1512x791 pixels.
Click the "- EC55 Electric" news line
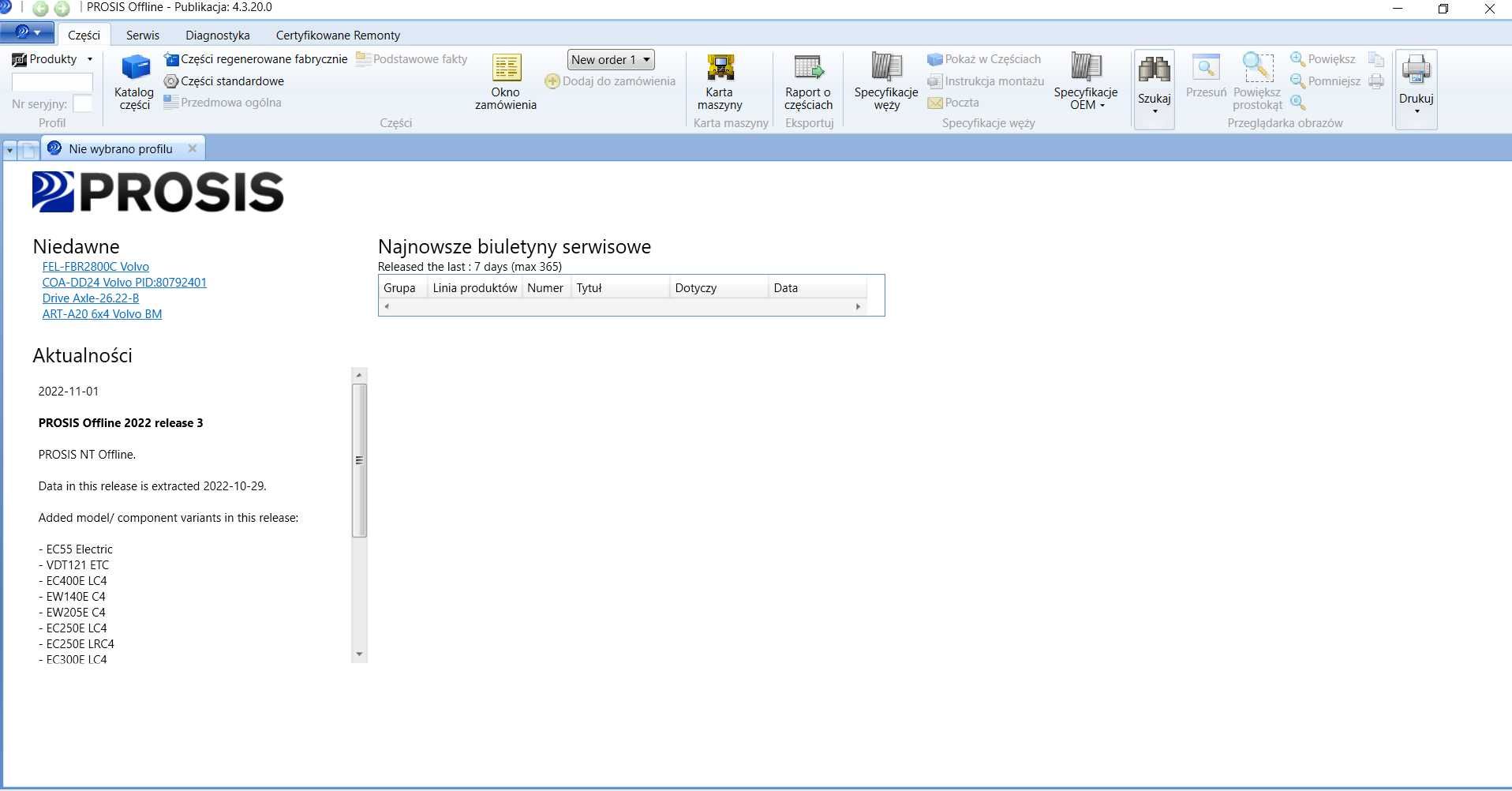(x=76, y=549)
